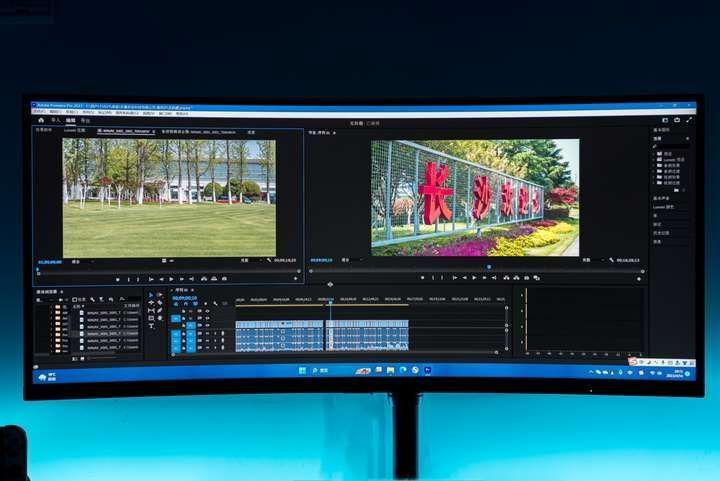Mute the first audio track
Image resolution: width=720 pixels, height=481 pixels.
(x=207, y=334)
